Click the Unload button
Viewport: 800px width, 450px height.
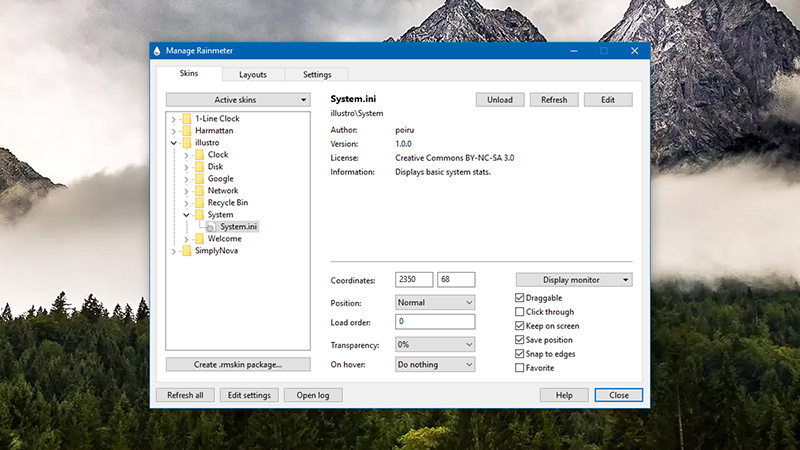click(x=500, y=100)
